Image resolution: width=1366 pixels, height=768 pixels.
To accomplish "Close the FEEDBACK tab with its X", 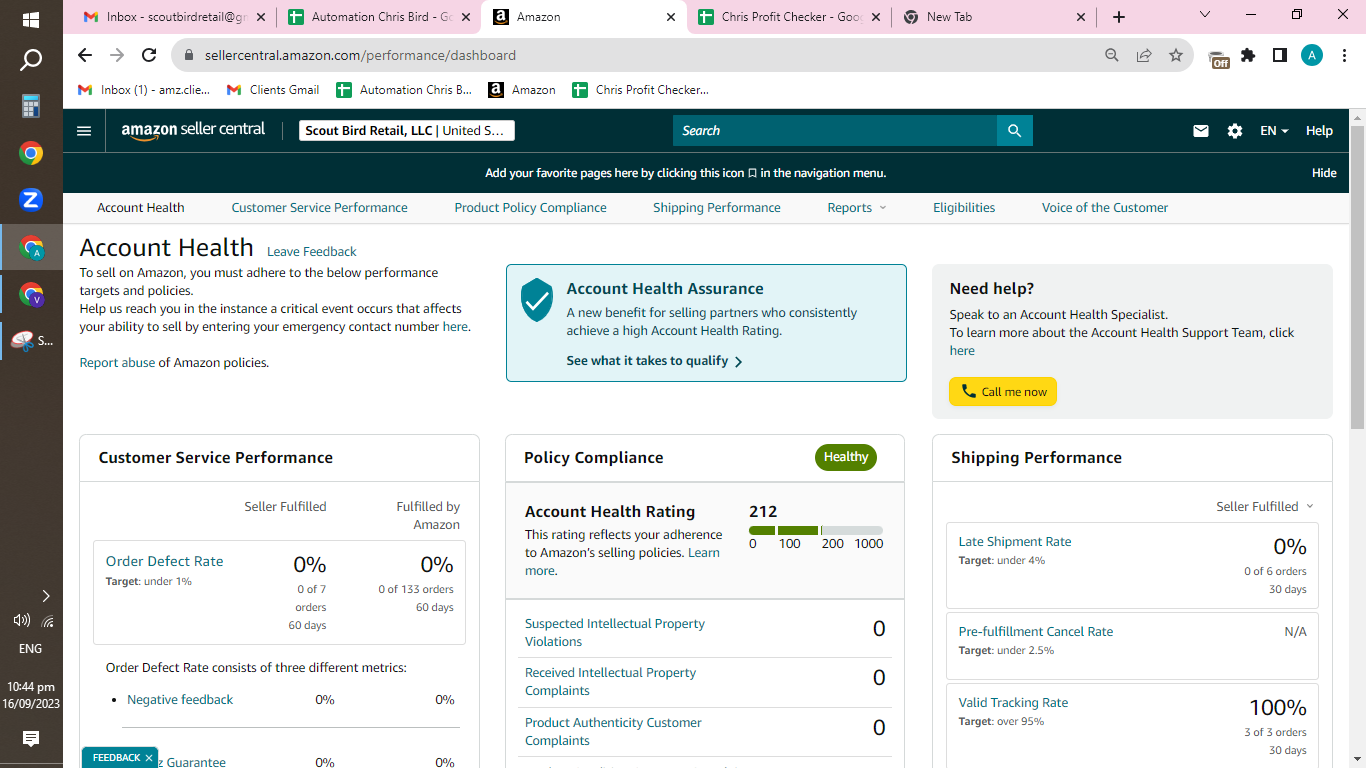I will pos(149,758).
